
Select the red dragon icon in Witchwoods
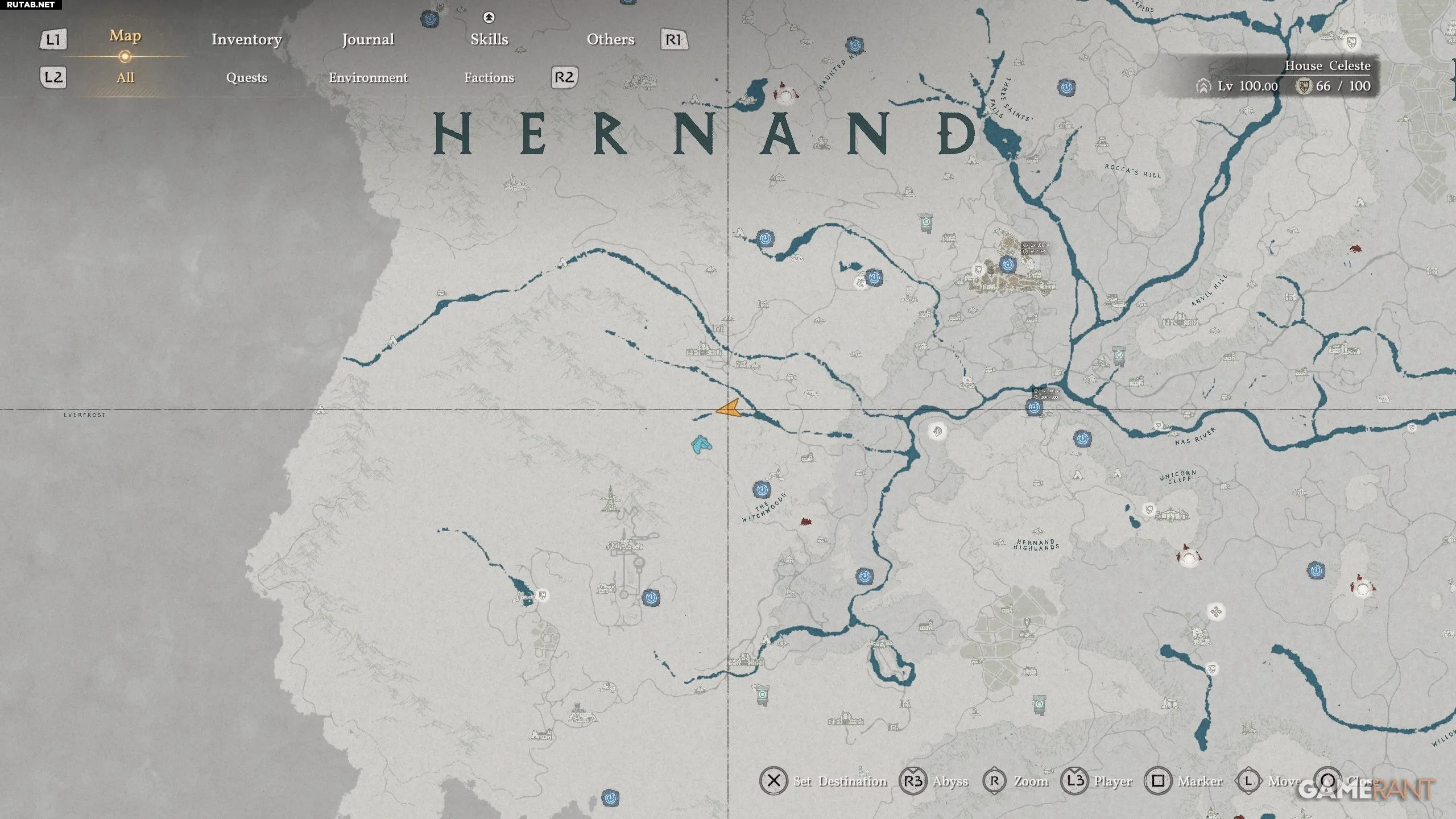coord(805,521)
